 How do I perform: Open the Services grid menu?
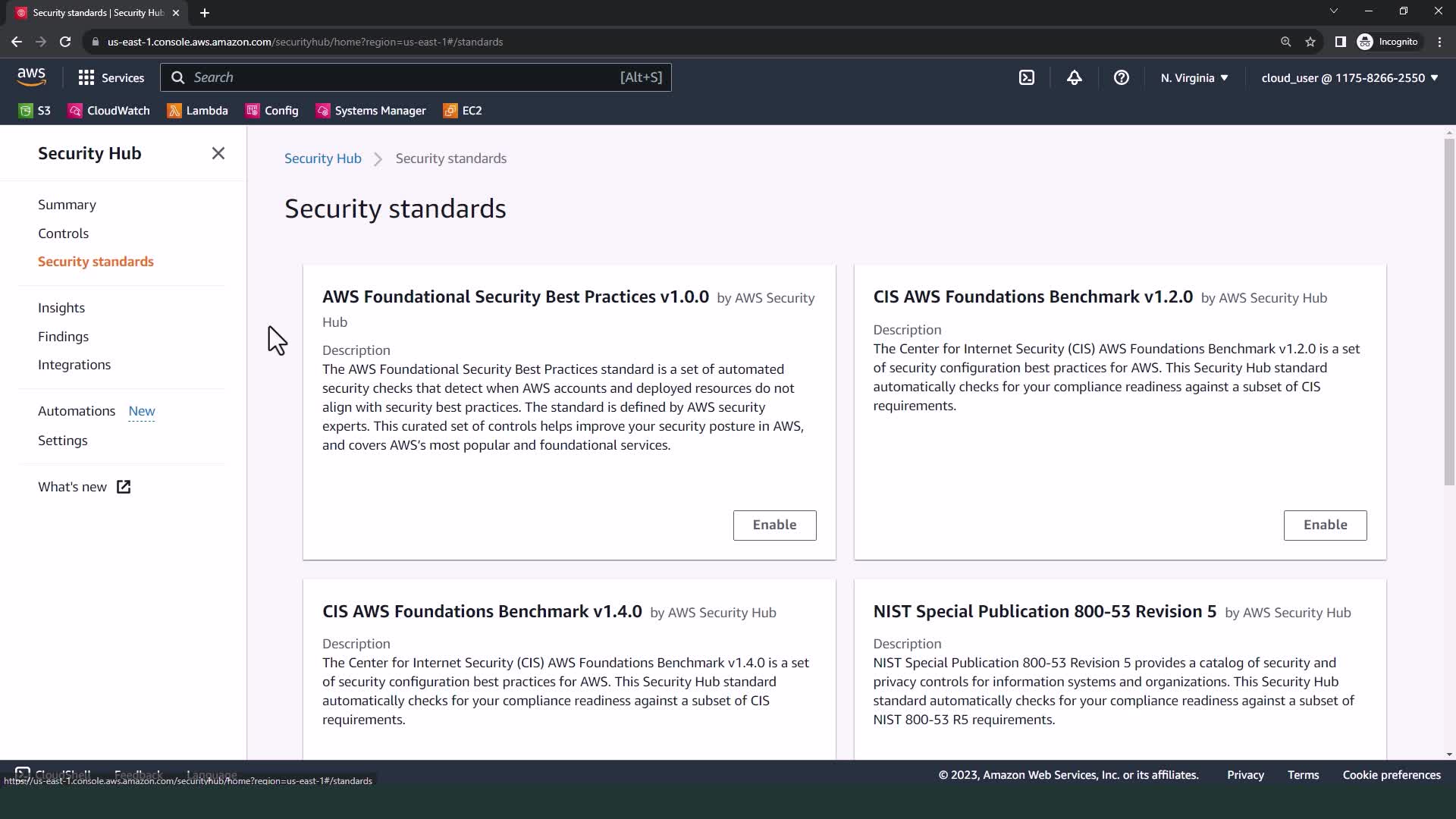(111, 77)
